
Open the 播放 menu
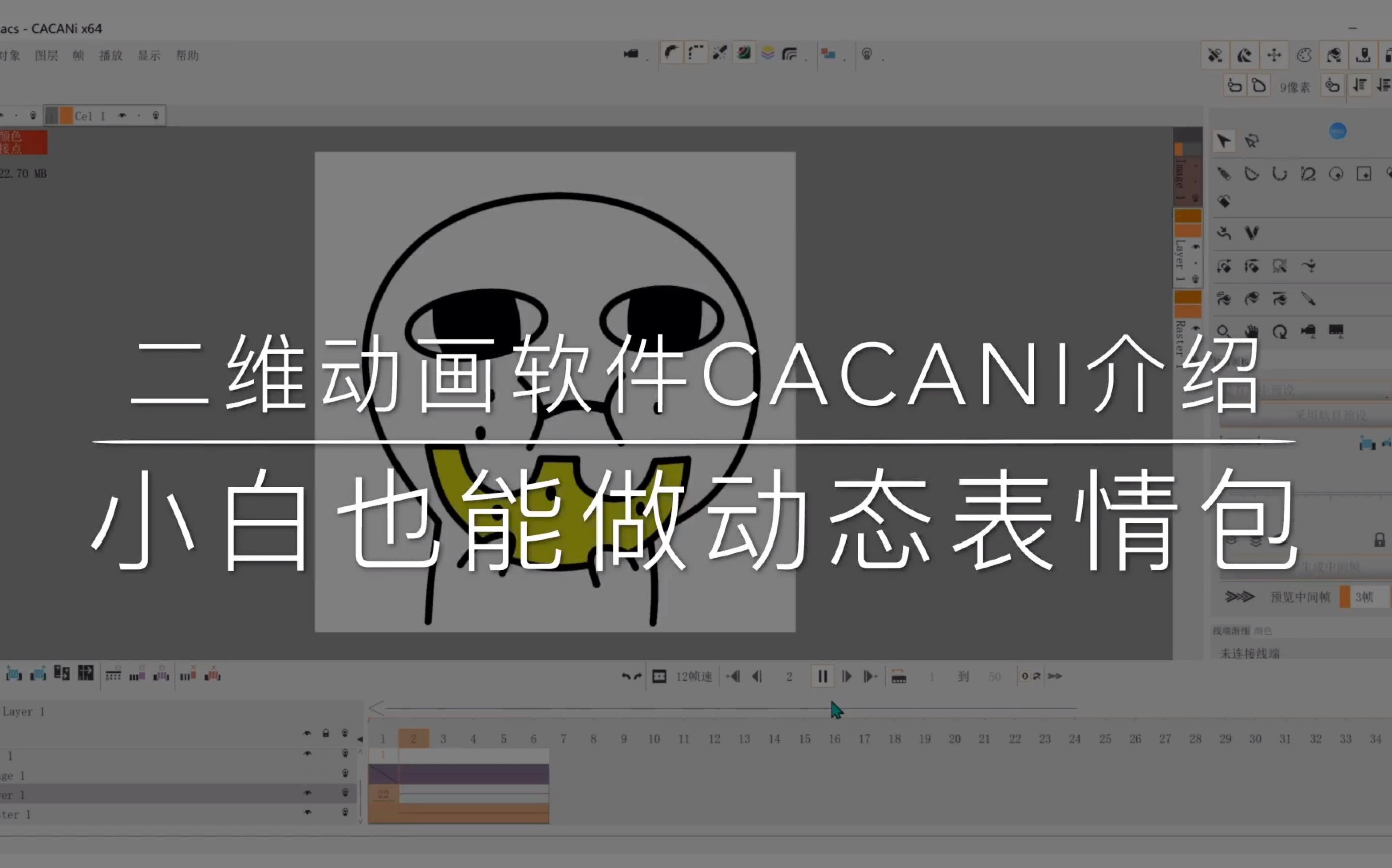tap(111, 56)
